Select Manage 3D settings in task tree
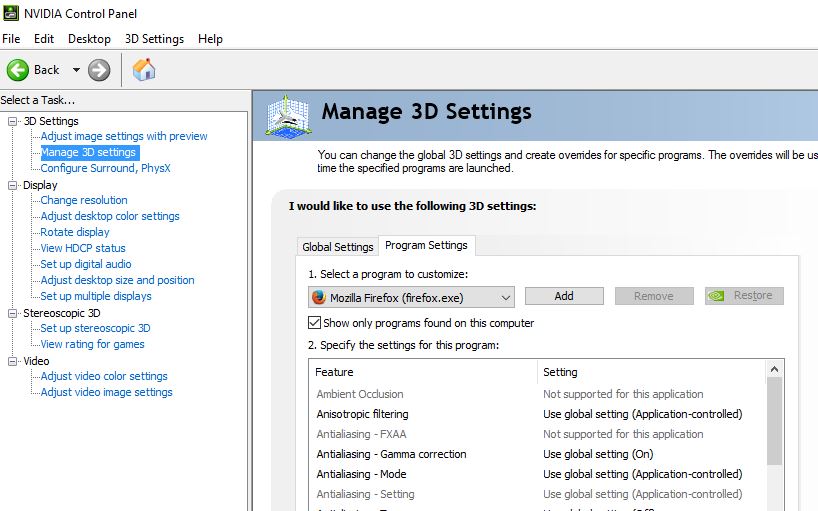 click(88, 152)
